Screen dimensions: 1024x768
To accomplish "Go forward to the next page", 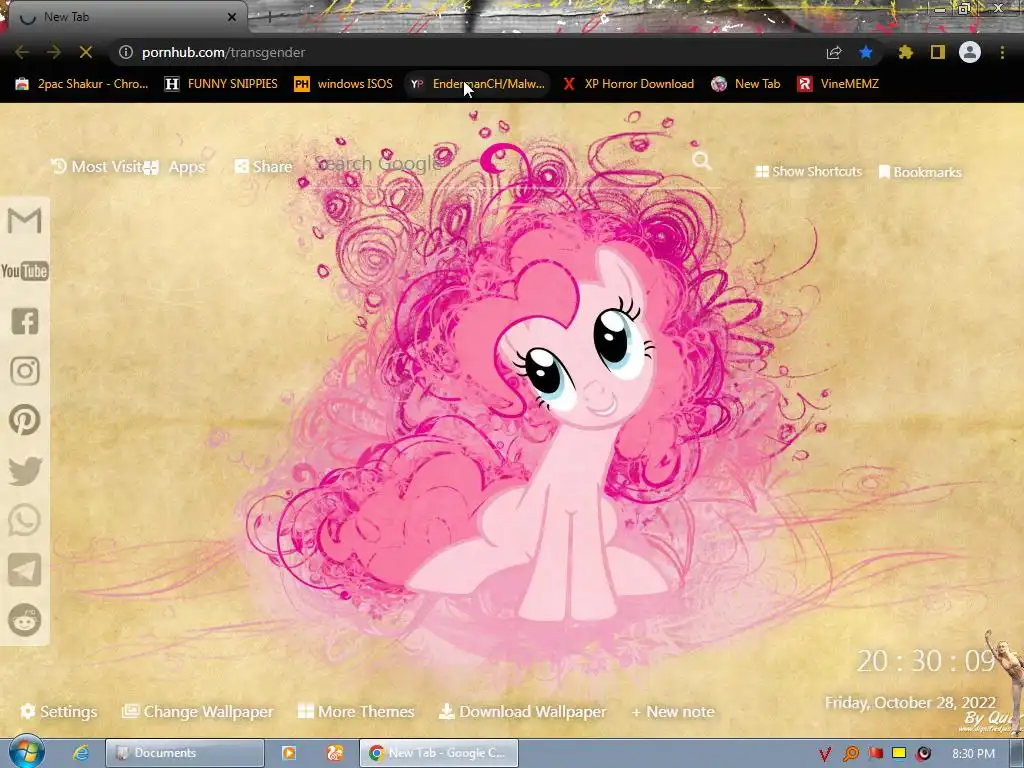I will point(54,52).
